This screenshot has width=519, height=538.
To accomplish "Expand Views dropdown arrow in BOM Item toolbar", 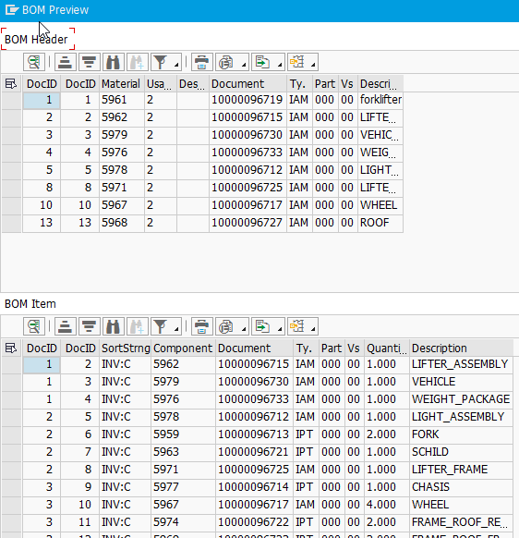I will click(244, 329).
